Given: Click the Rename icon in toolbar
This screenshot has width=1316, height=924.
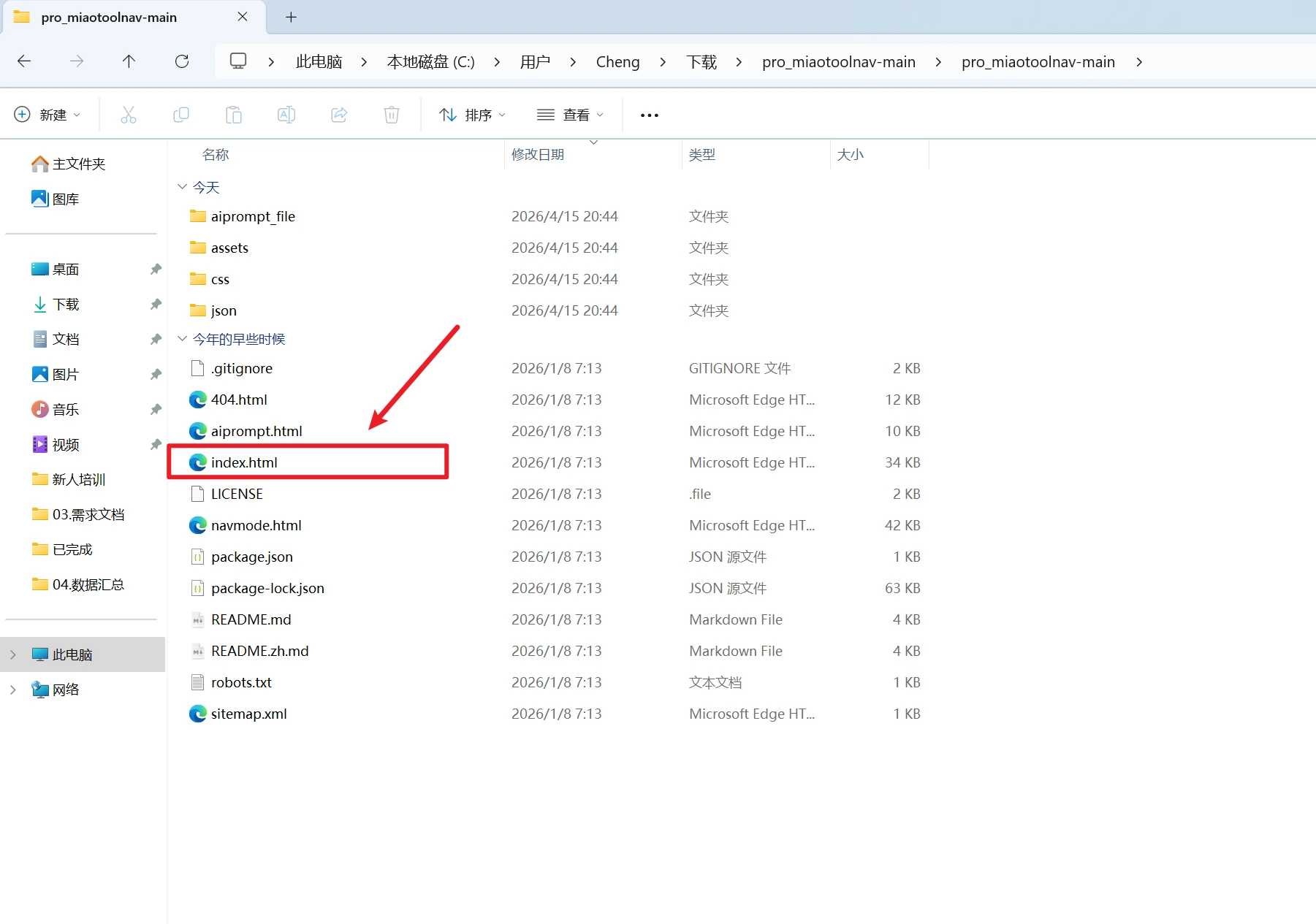Looking at the screenshot, I should tap(286, 115).
